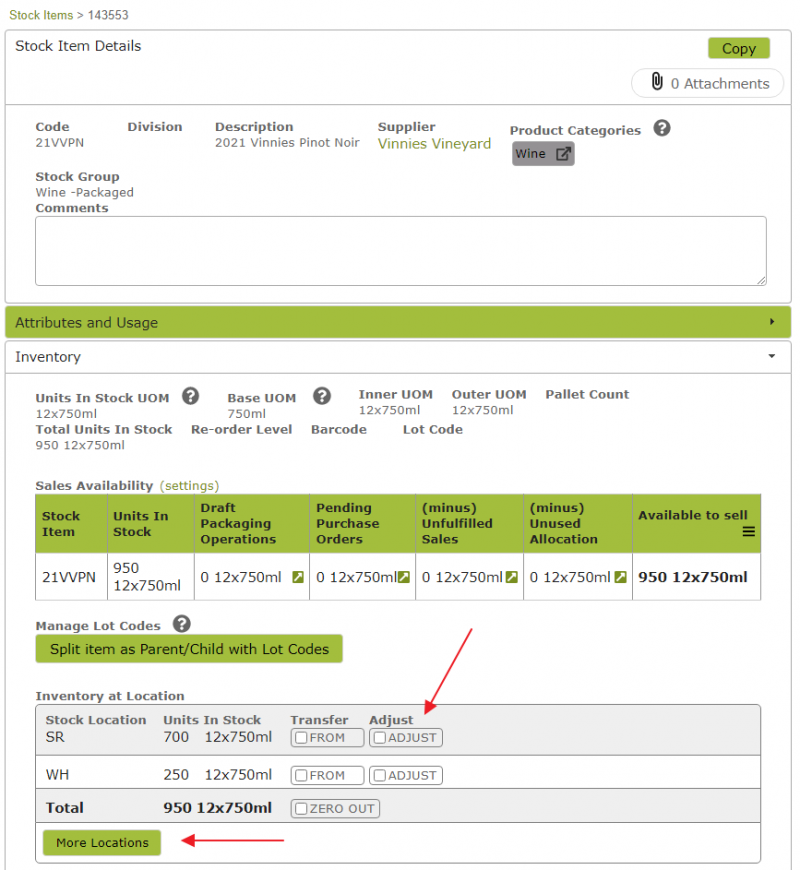
Task: Enable the ADJUST checkbox for WH location
Action: 380,775
